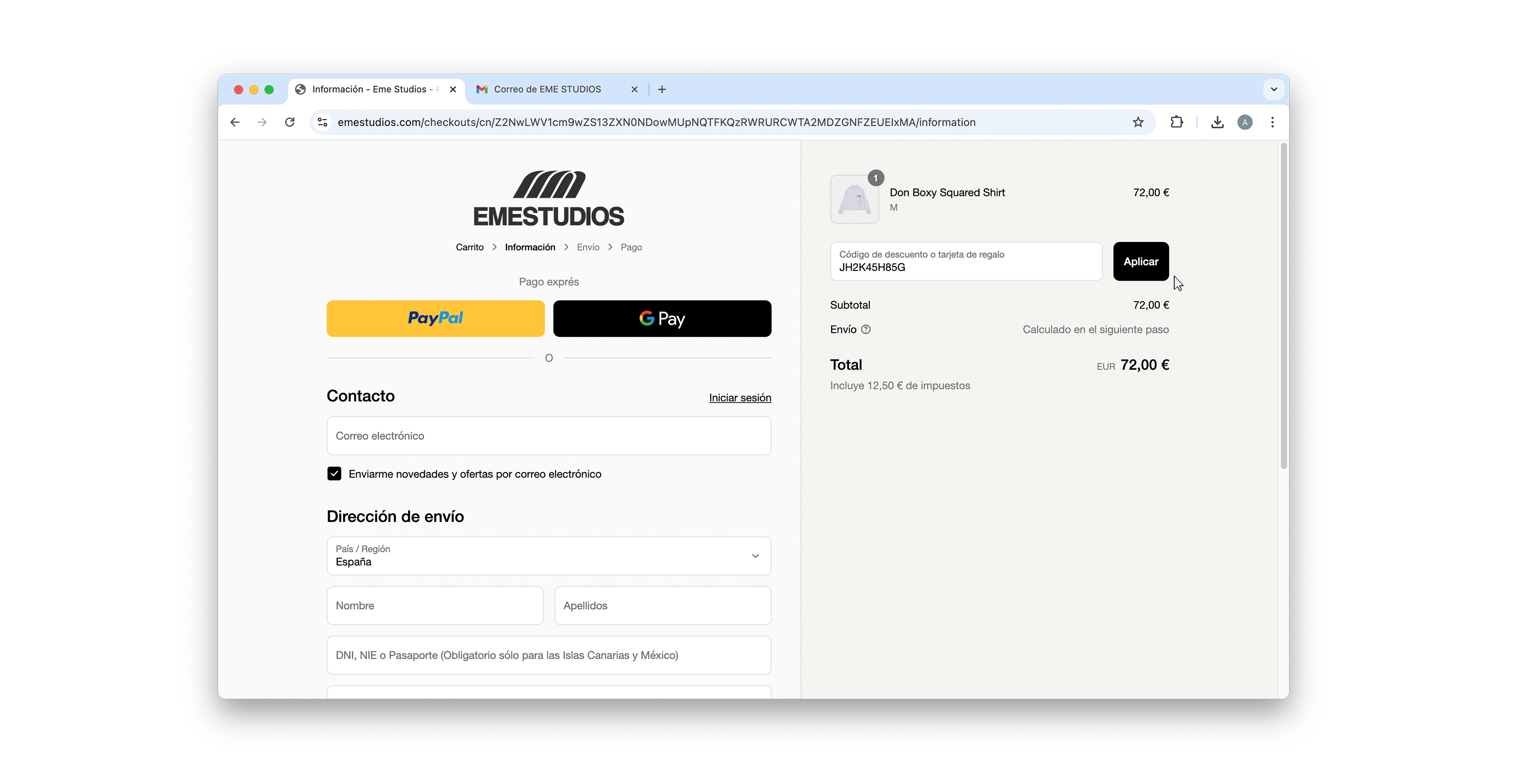The height and width of the screenshot is (784, 1515).
Task: Pay with the PayPal express button
Action: coord(436,318)
